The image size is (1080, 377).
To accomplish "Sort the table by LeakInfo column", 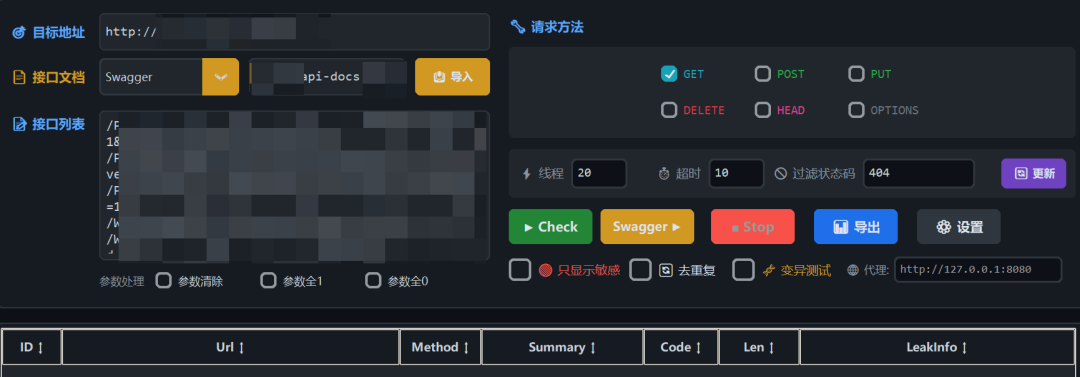I will (x=937, y=347).
